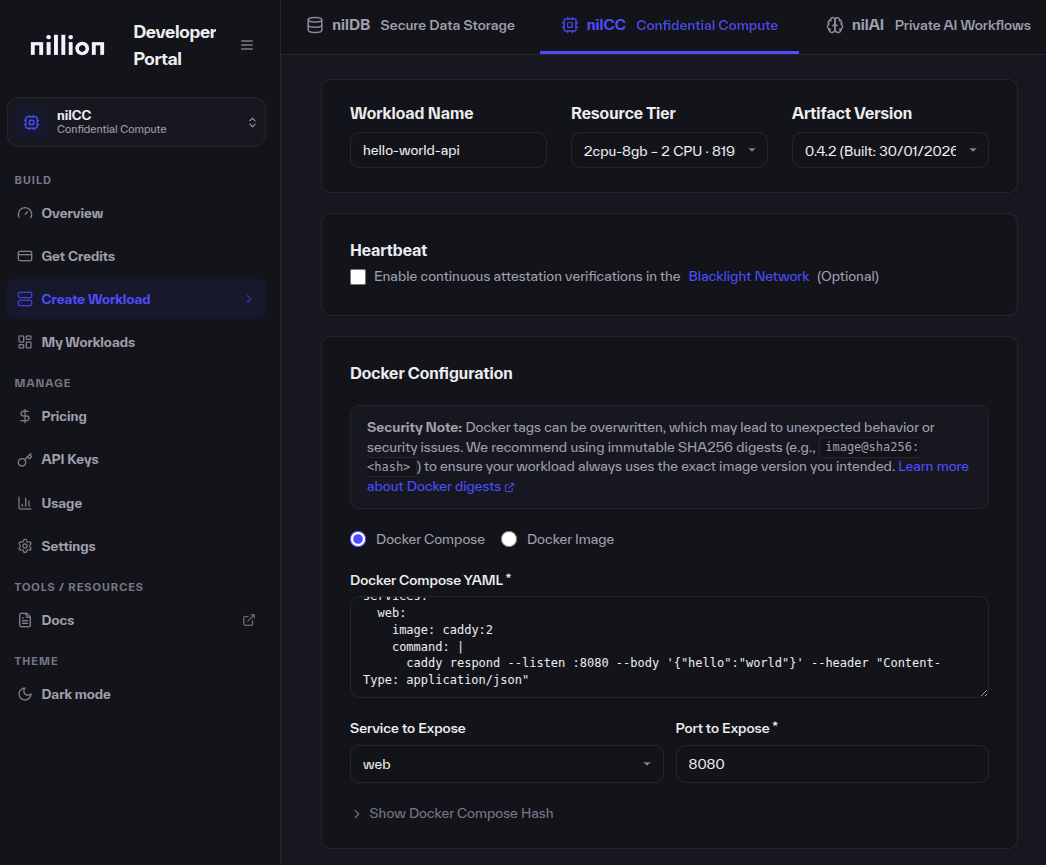
Task: Open the Blacklight Network link
Action: coord(748,276)
